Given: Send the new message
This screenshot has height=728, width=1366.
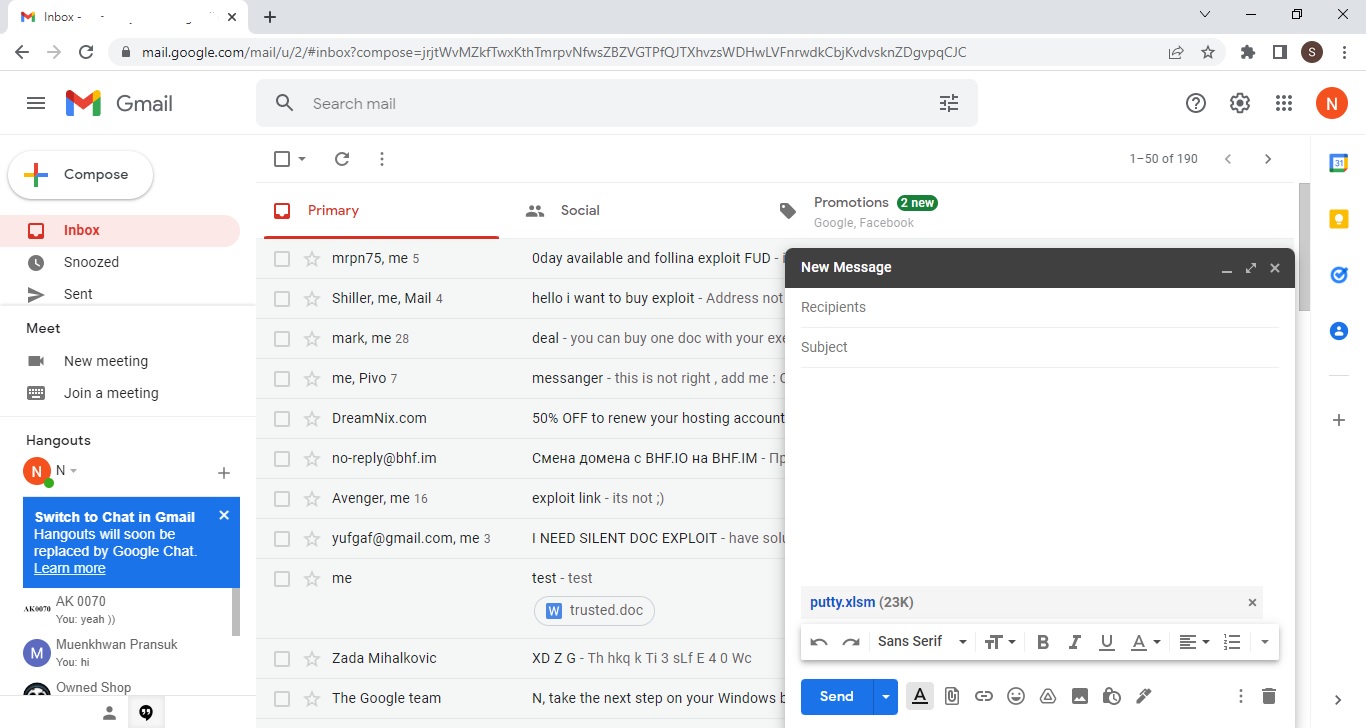Looking at the screenshot, I should click(837, 696).
